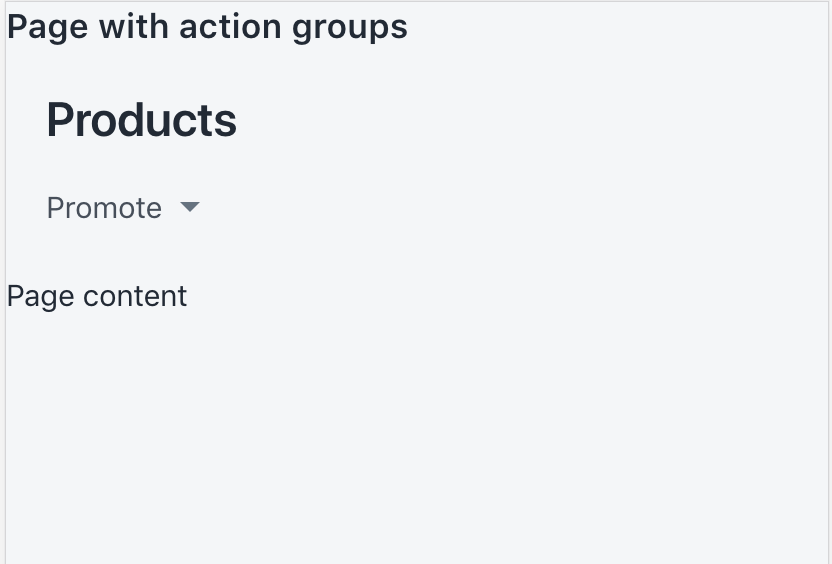
Task: Click the bold heading at the top
Action: click(x=207, y=27)
